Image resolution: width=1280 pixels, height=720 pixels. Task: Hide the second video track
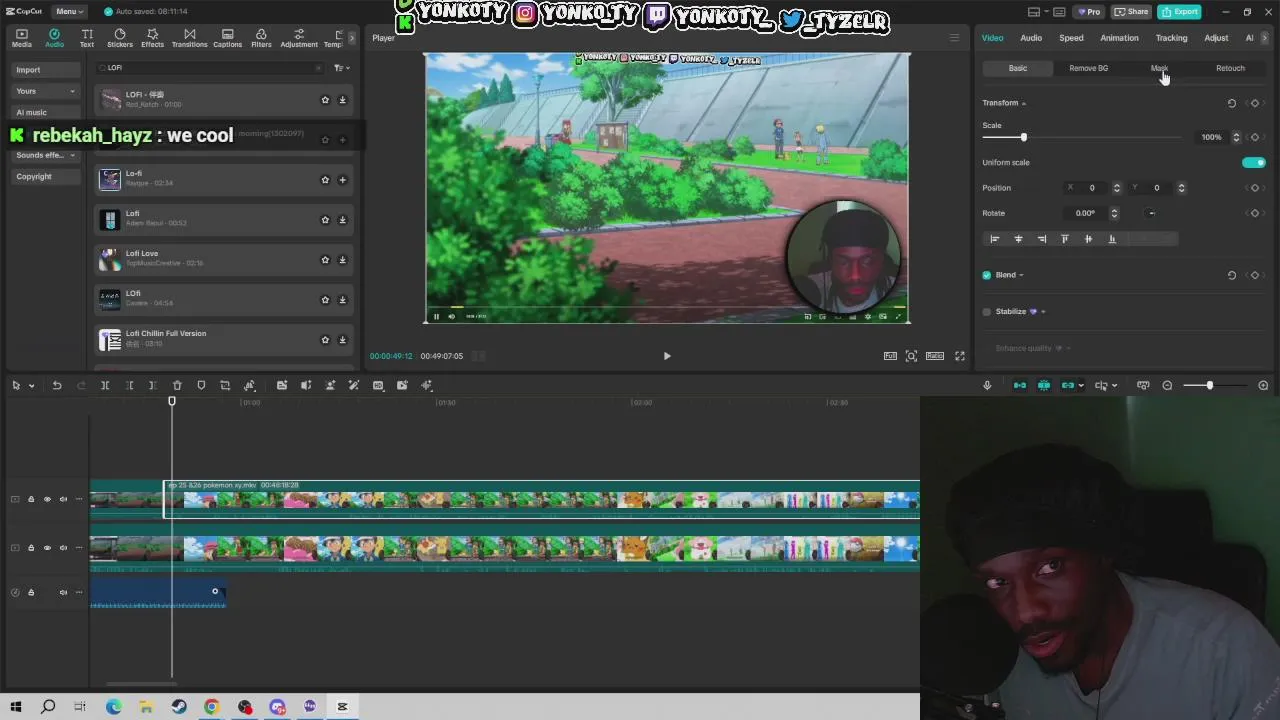point(47,548)
